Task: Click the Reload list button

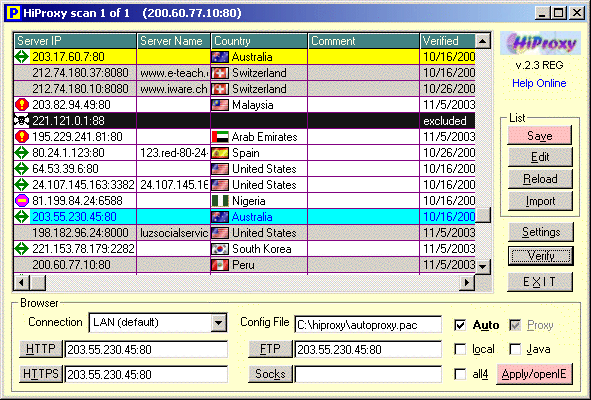Action: [x=540, y=179]
